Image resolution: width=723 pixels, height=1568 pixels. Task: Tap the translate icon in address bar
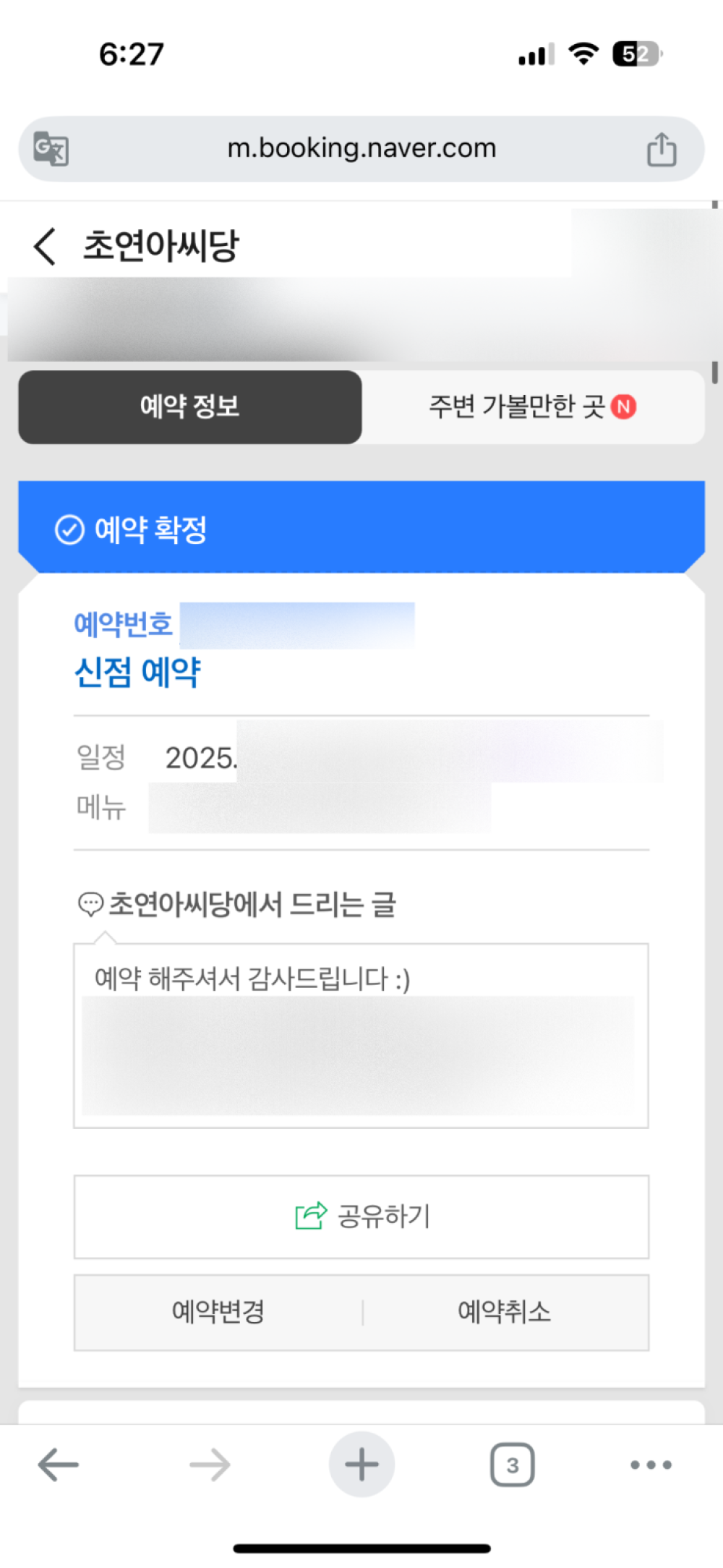point(51,149)
